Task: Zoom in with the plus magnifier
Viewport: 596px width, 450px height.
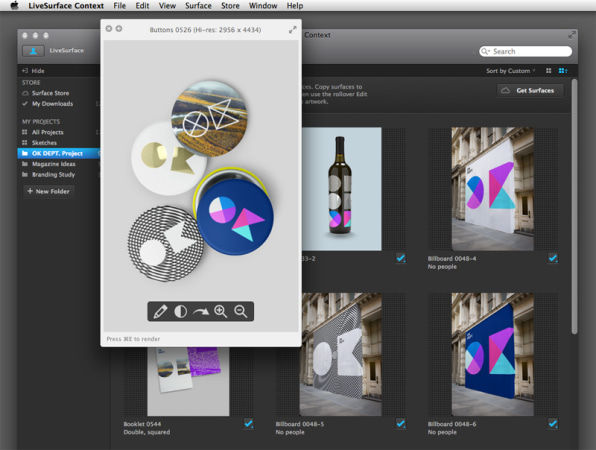Action: point(220,311)
